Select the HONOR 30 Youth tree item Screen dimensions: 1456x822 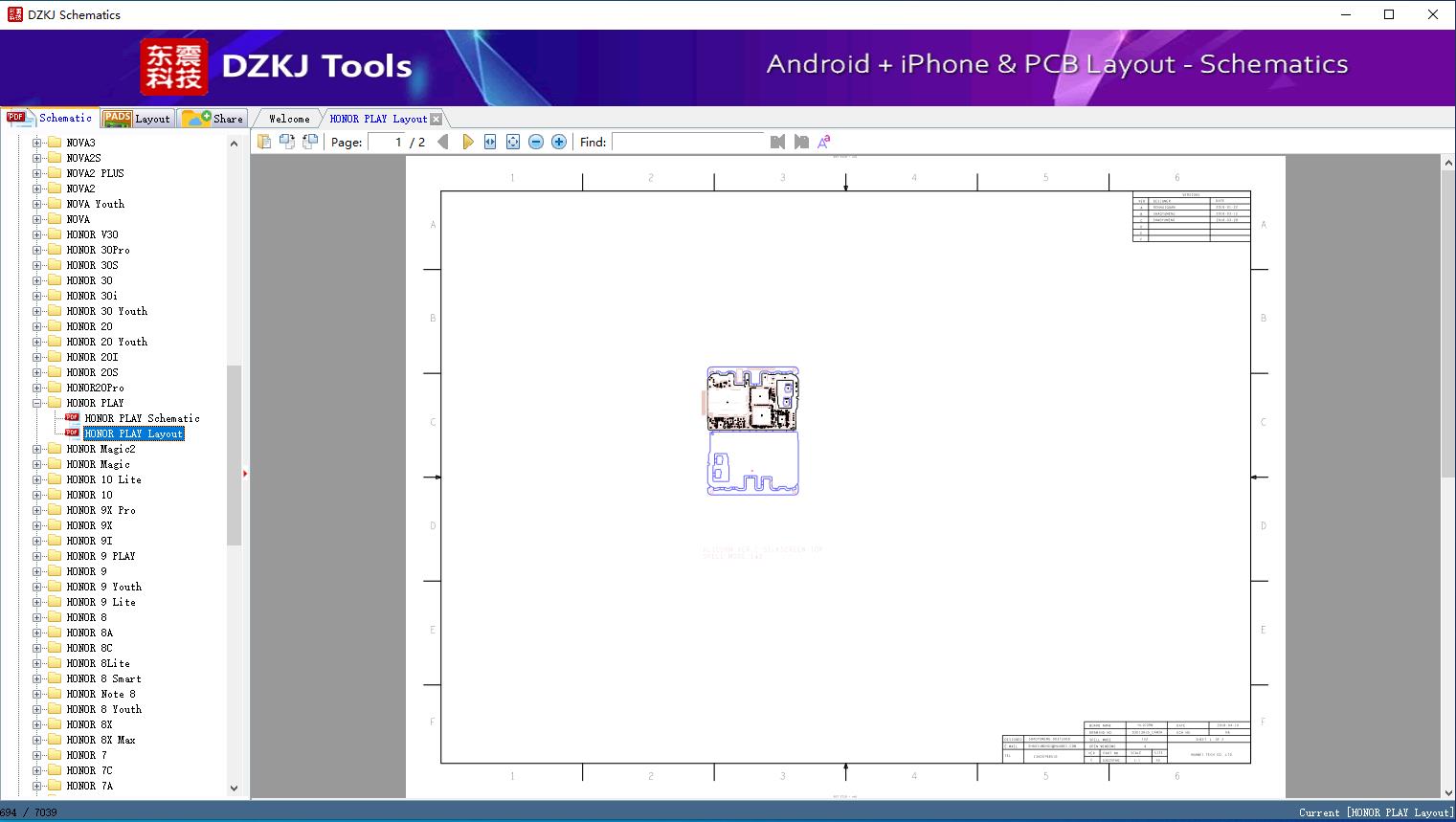point(107,311)
